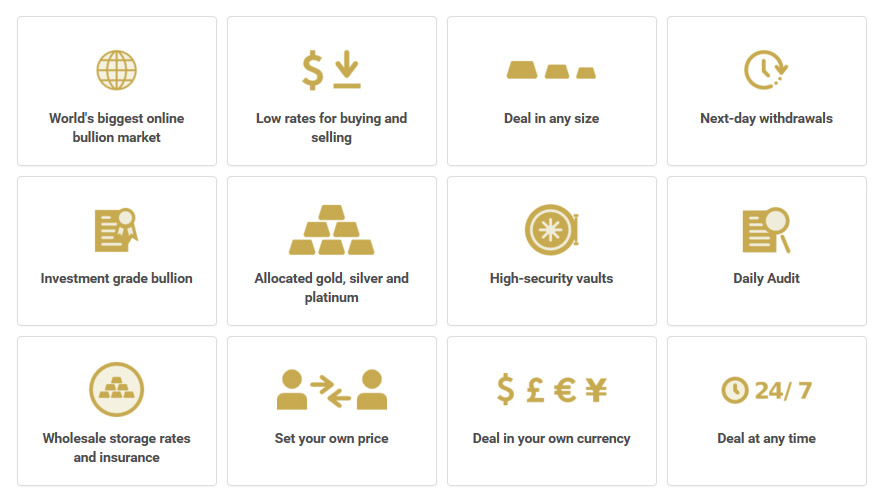The height and width of the screenshot is (500, 884).
Task: Click the 24/7 clock icon
Action: tap(766, 390)
